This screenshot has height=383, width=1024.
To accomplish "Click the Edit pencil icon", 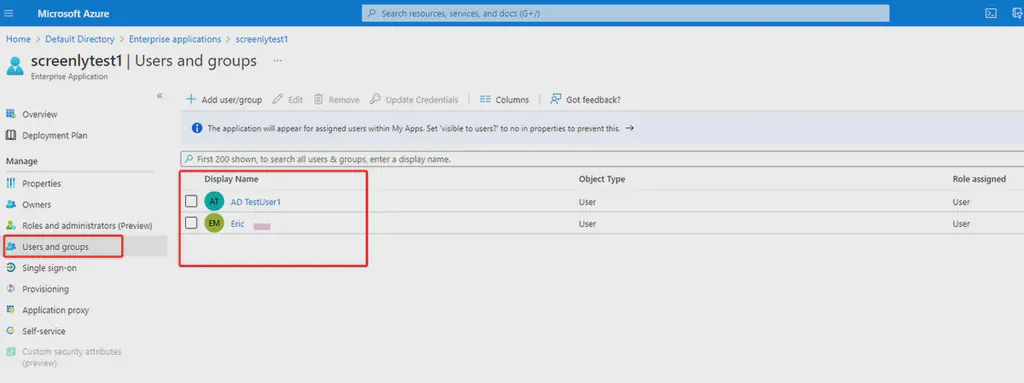I will tap(278, 99).
